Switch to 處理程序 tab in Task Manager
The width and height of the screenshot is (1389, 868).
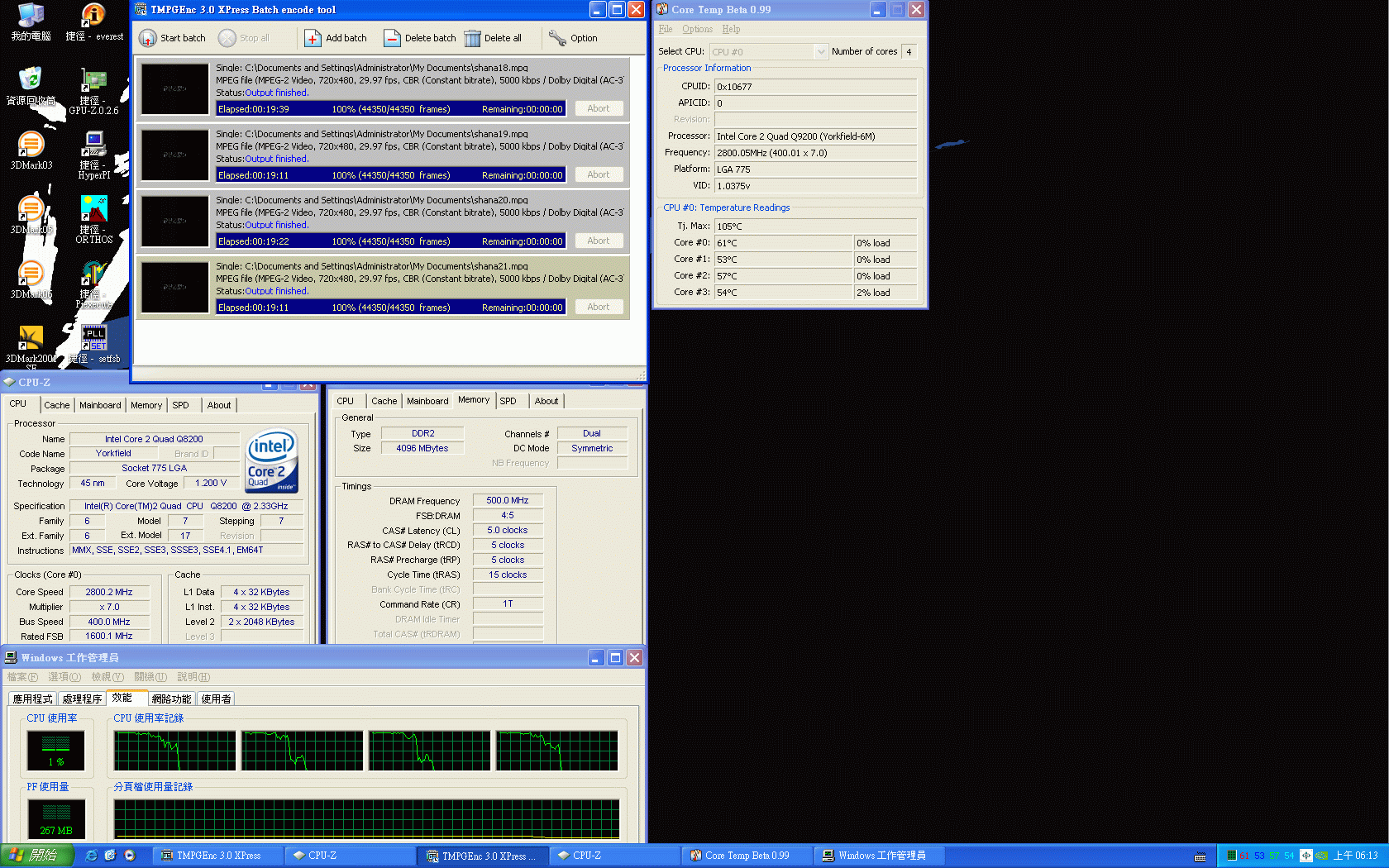(82, 699)
